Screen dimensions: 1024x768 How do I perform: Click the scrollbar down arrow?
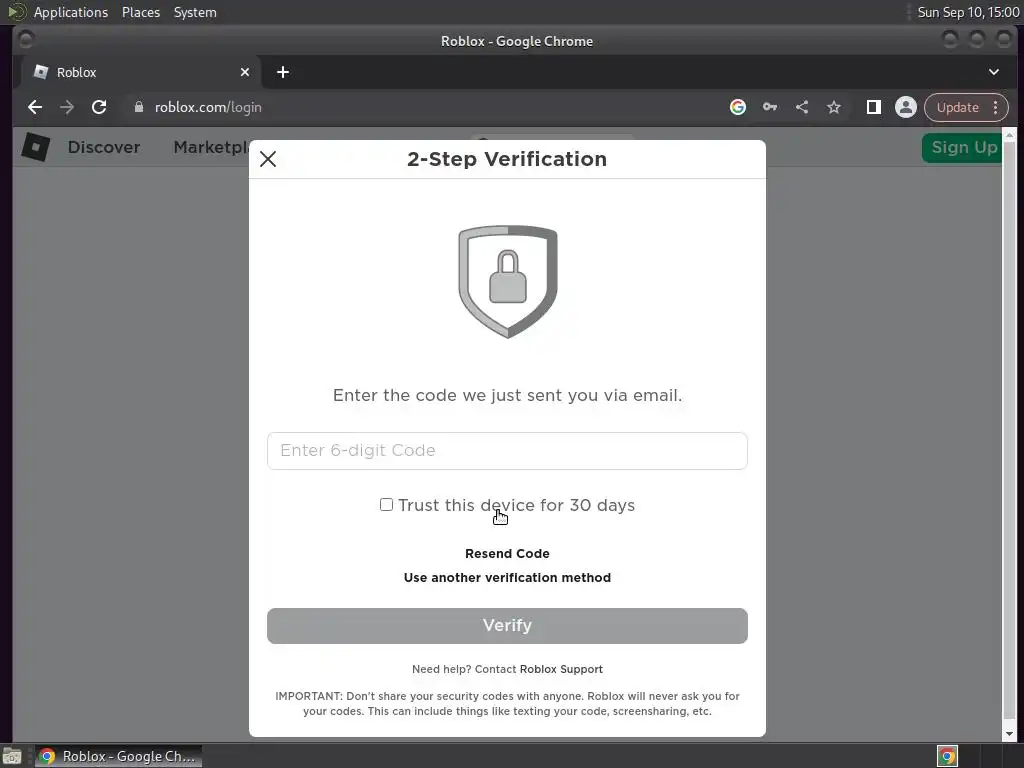[x=1009, y=734]
